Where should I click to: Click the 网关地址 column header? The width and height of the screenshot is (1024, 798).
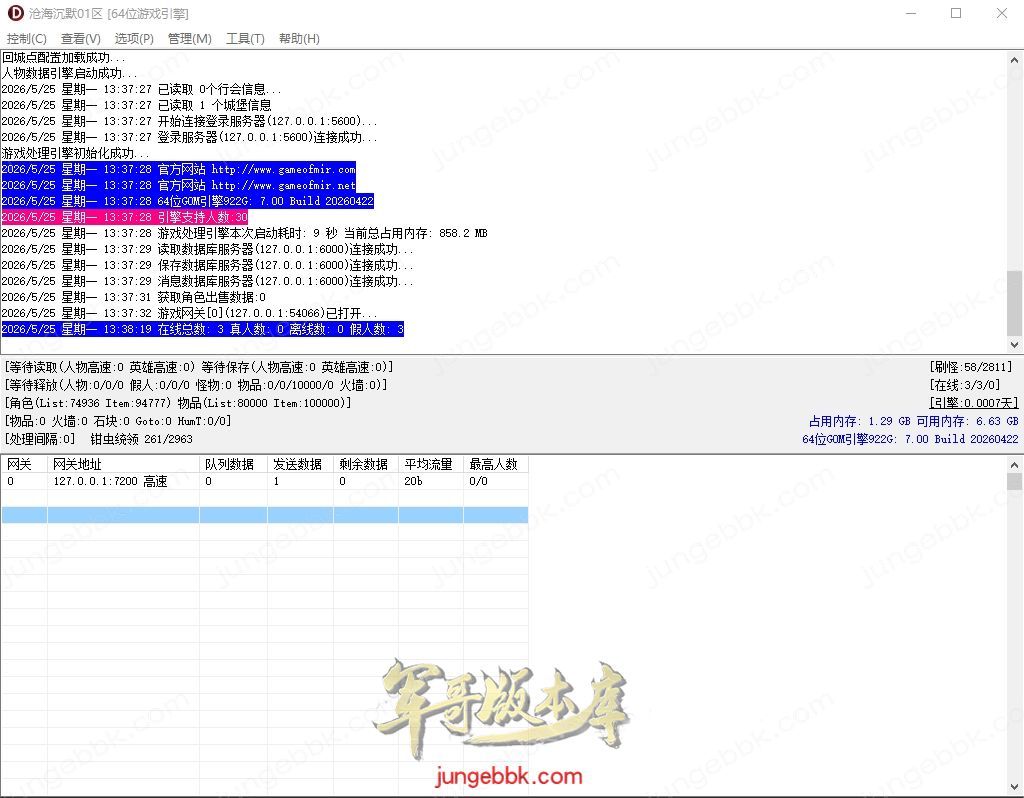click(x=123, y=464)
